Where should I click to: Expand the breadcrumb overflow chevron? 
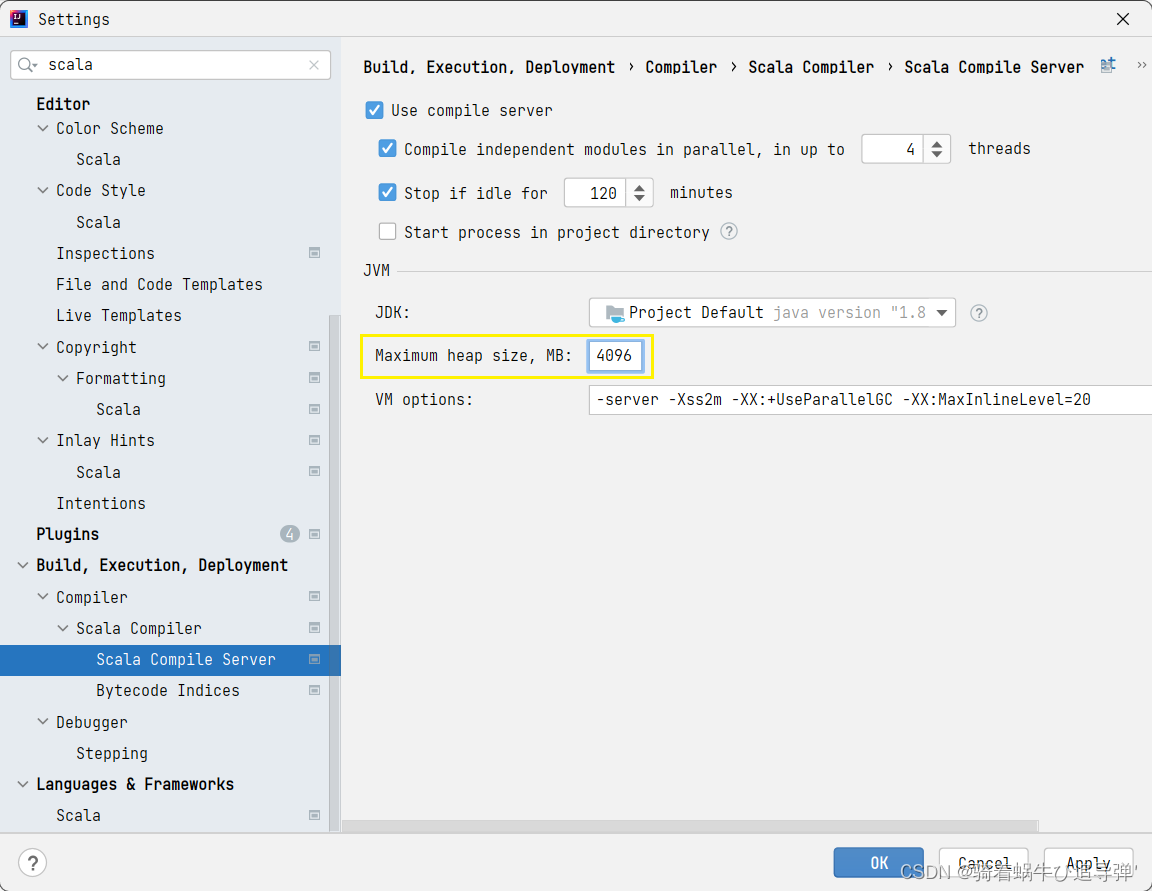point(1141,64)
